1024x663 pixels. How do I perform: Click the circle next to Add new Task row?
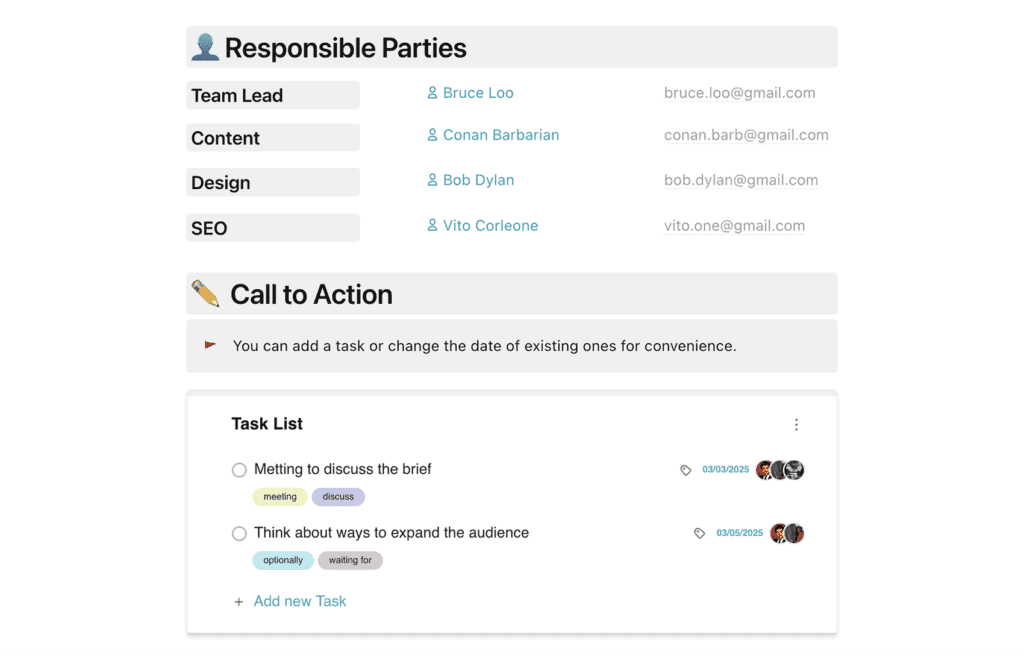[239, 601]
